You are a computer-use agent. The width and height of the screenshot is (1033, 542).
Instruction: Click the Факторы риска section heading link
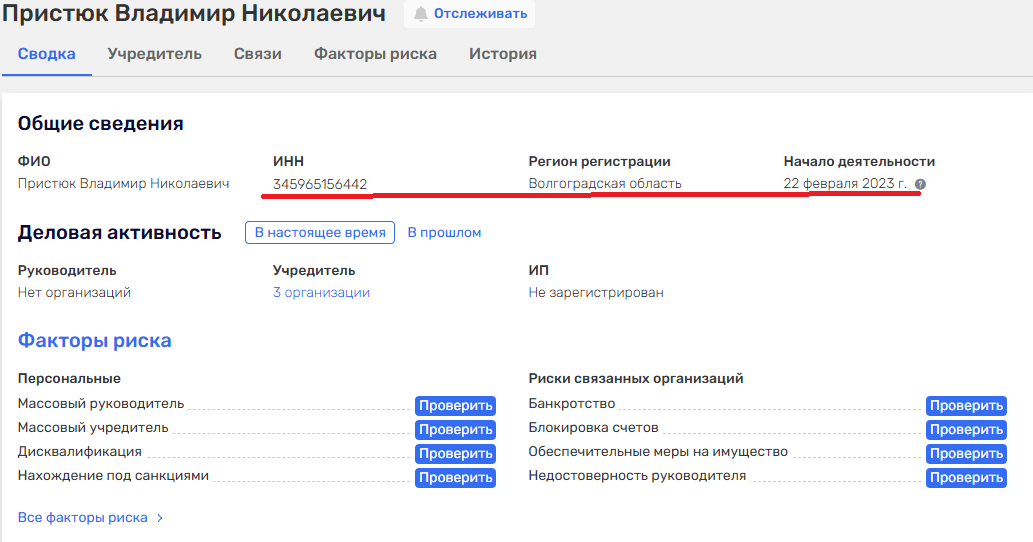pyautogui.click(x=95, y=341)
